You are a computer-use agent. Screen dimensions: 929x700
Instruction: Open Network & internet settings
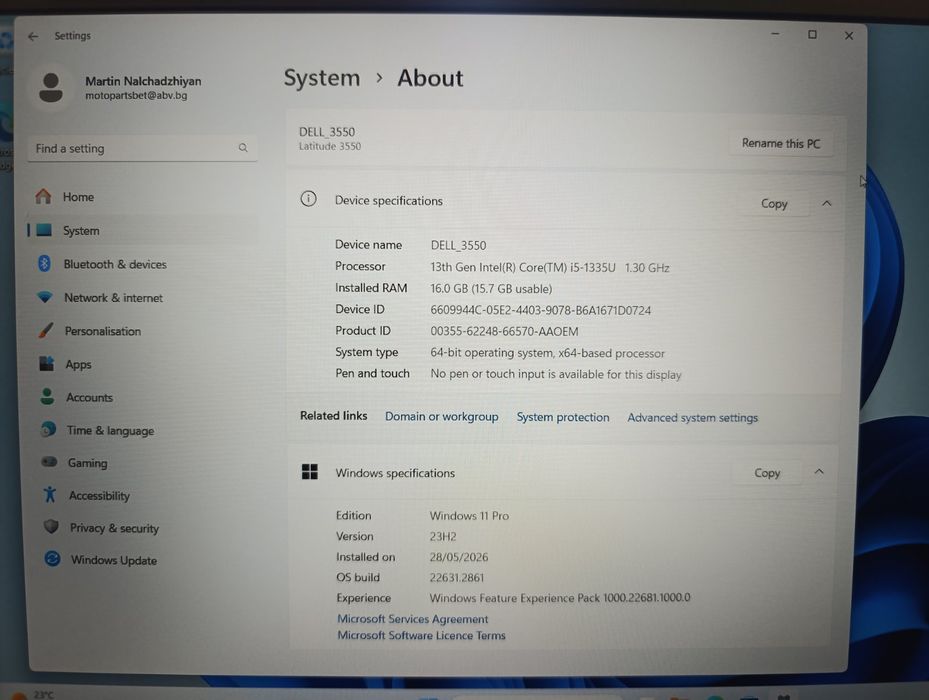tap(142, 298)
